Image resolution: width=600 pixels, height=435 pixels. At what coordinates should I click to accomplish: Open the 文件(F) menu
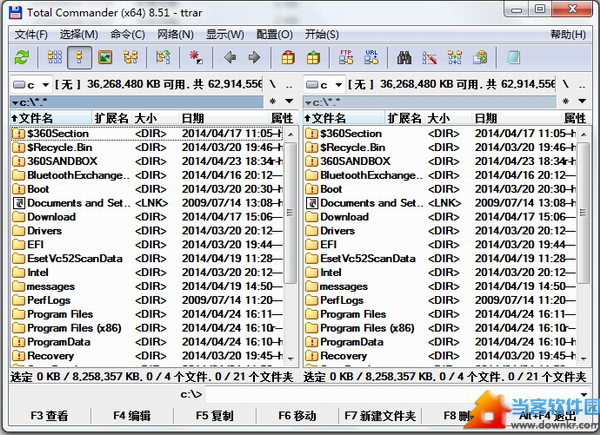coord(31,34)
